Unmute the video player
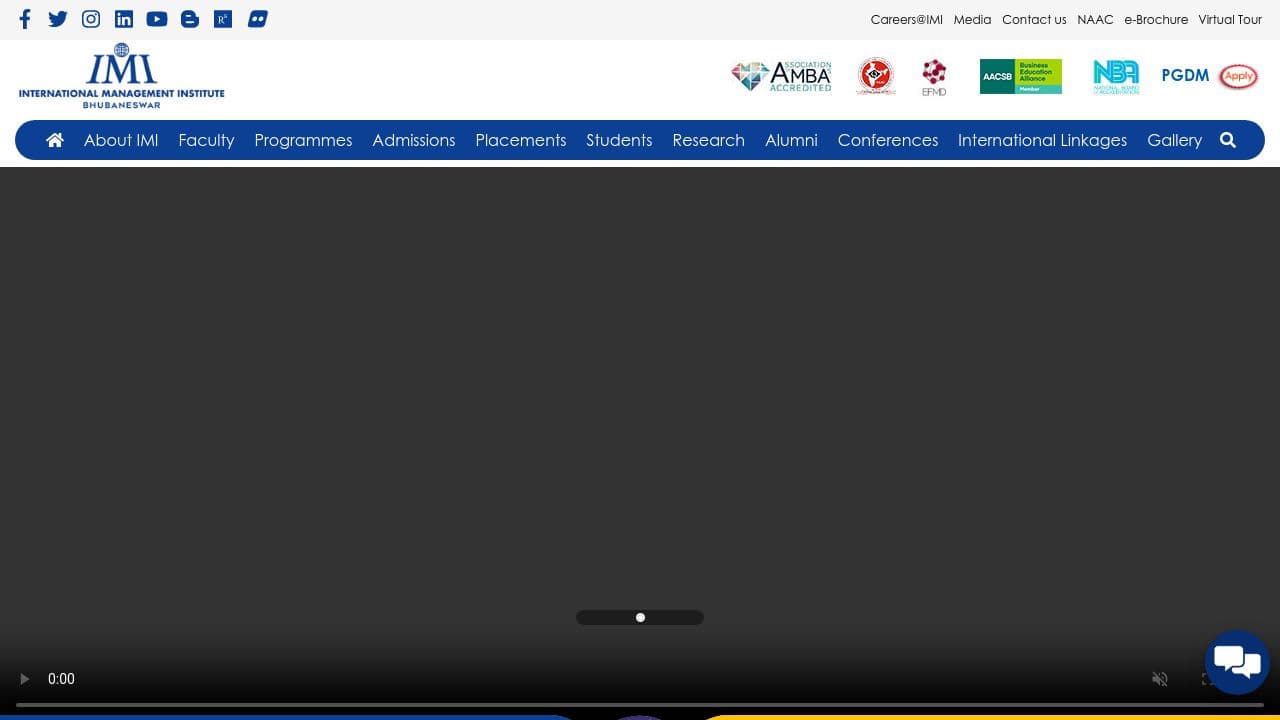Screen dimensions: 1280x720 pos(1160,679)
